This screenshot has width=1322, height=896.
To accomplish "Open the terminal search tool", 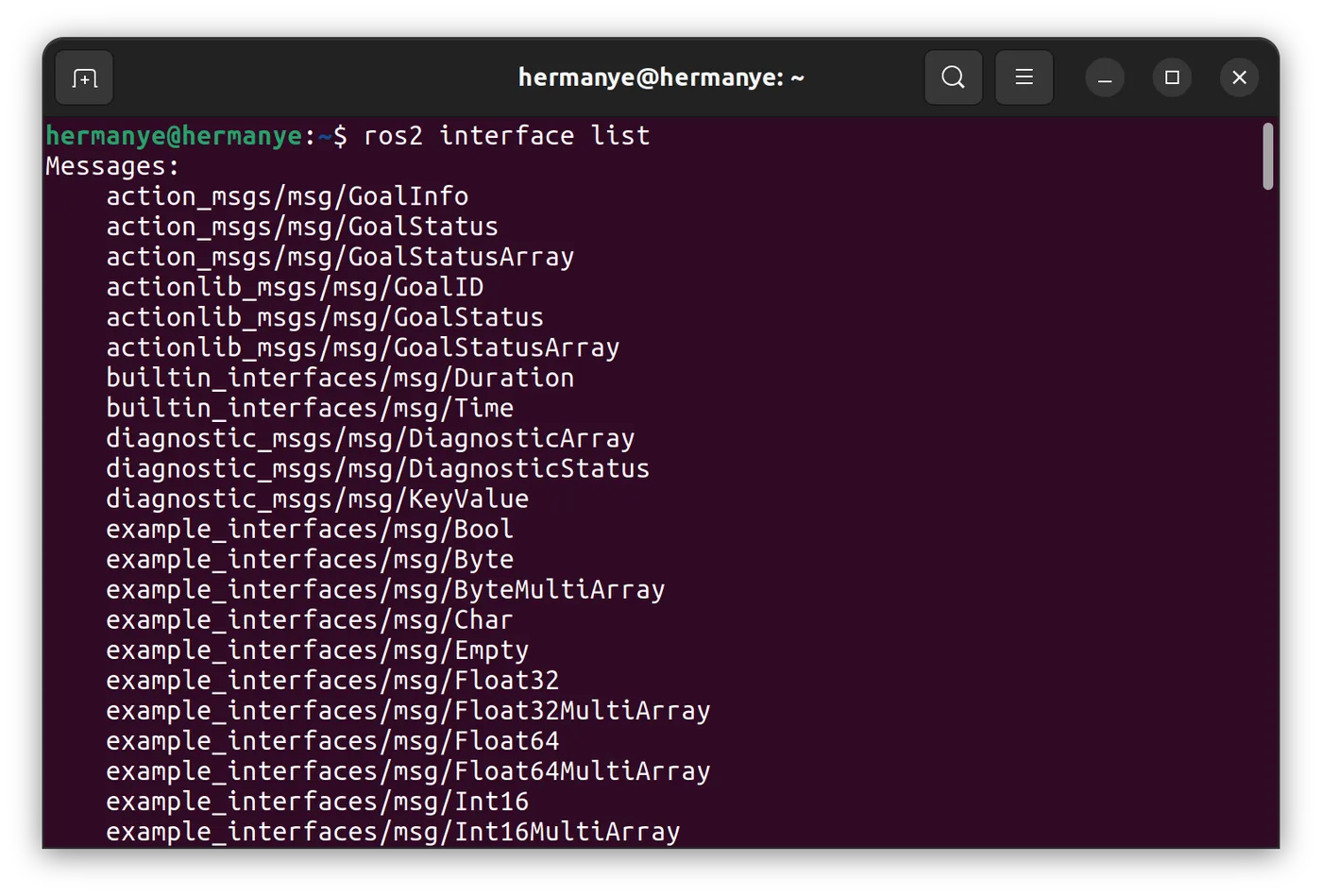I will pyautogui.click(x=953, y=77).
